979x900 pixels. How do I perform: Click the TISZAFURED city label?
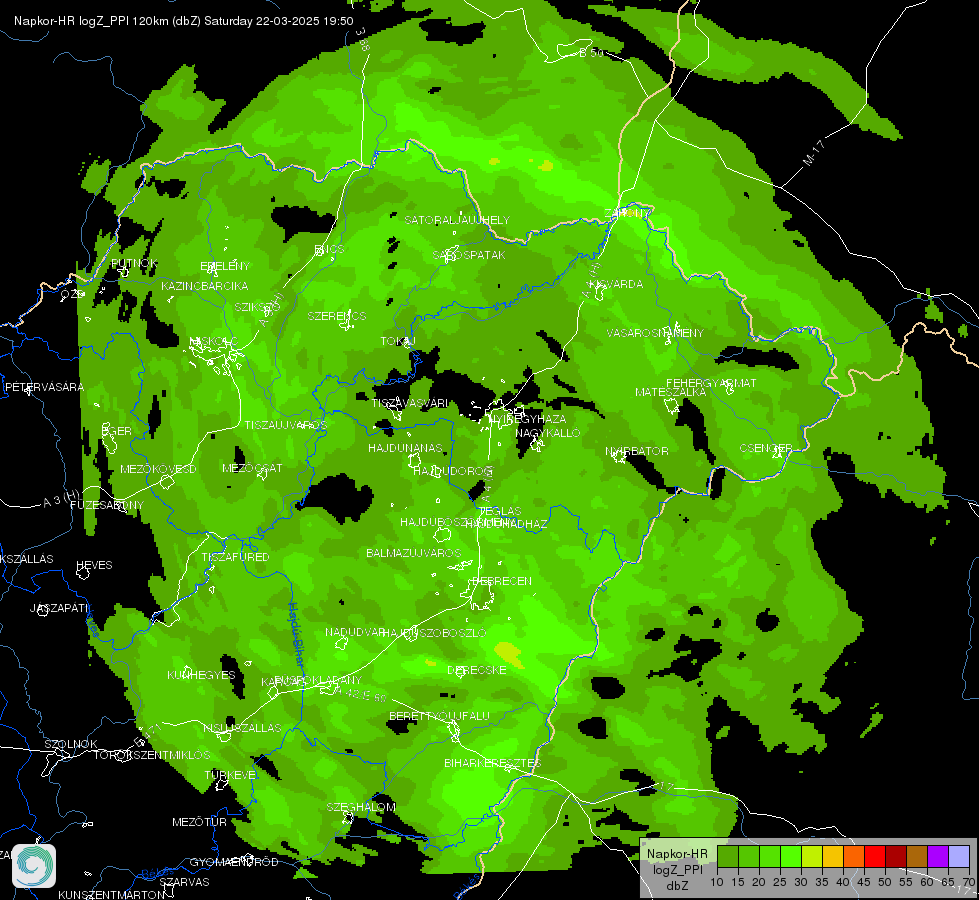235,556
